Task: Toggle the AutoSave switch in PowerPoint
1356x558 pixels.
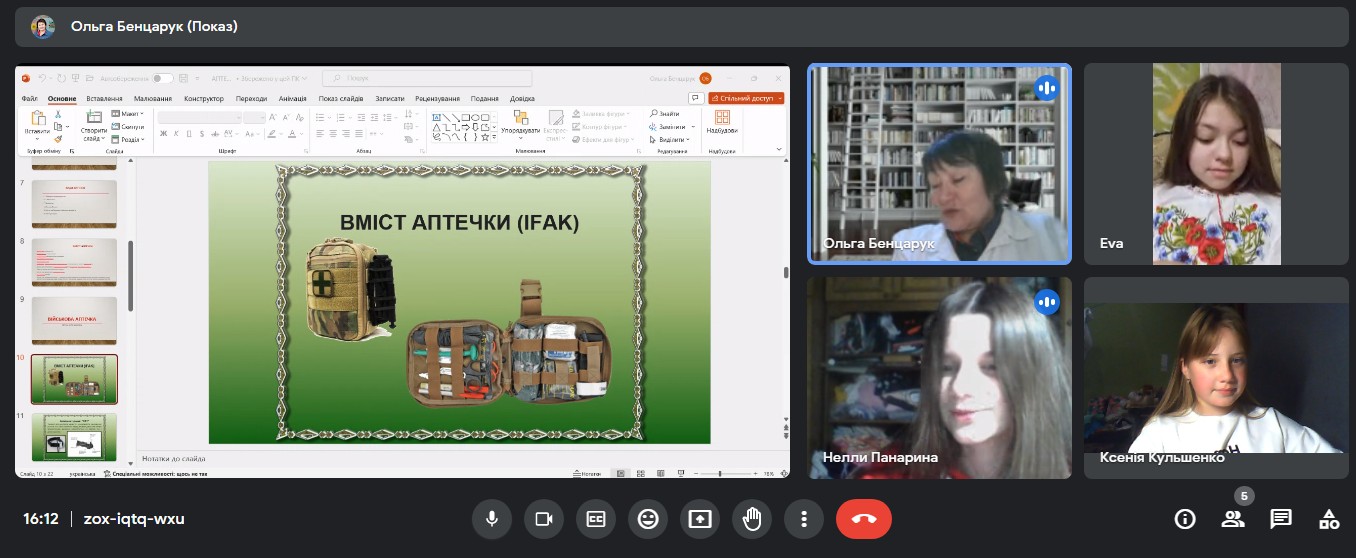Action: (x=162, y=78)
